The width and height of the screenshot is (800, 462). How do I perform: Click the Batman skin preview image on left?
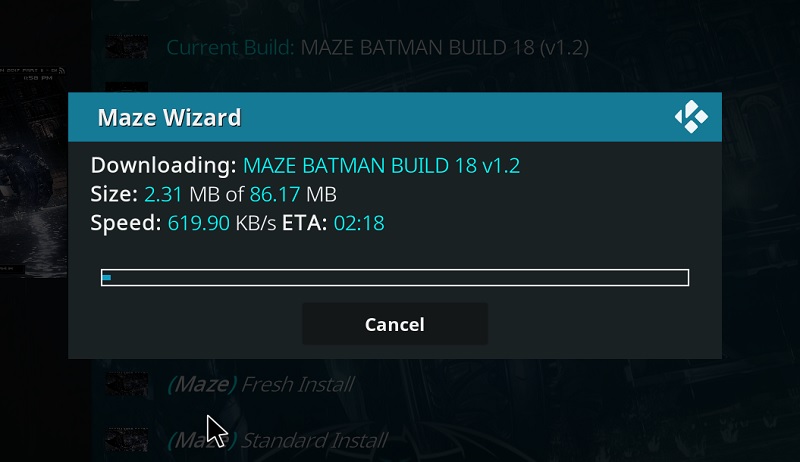(33, 172)
